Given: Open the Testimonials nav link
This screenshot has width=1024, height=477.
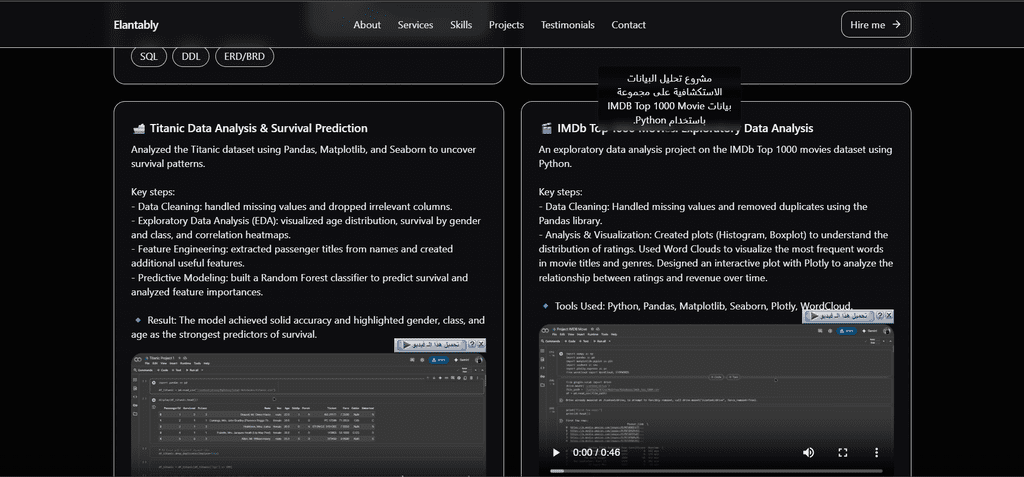Looking at the screenshot, I should pyautogui.click(x=567, y=25).
